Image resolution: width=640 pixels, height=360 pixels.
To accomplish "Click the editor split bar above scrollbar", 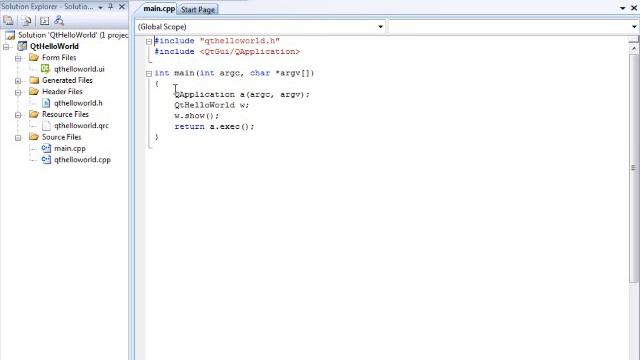I will pyautogui.click(x=633, y=40).
